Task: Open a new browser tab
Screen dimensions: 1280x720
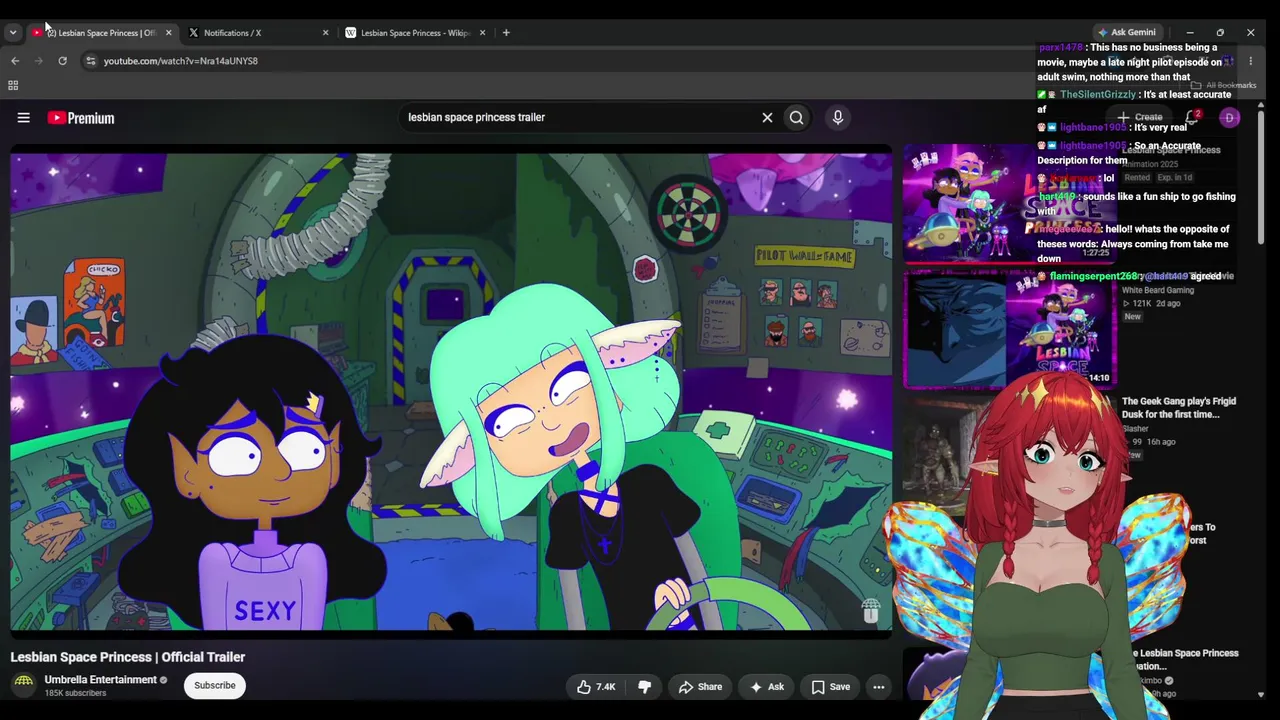Action: point(506,33)
